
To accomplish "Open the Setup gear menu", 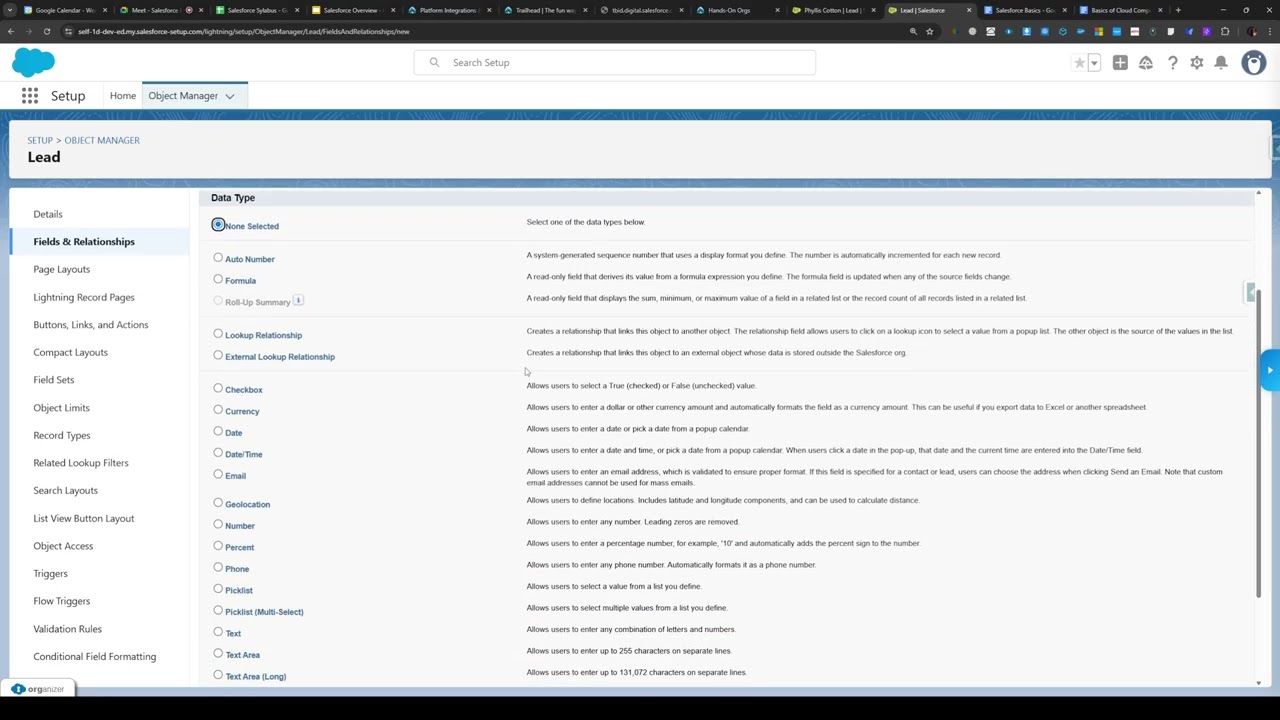I will click(1197, 63).
